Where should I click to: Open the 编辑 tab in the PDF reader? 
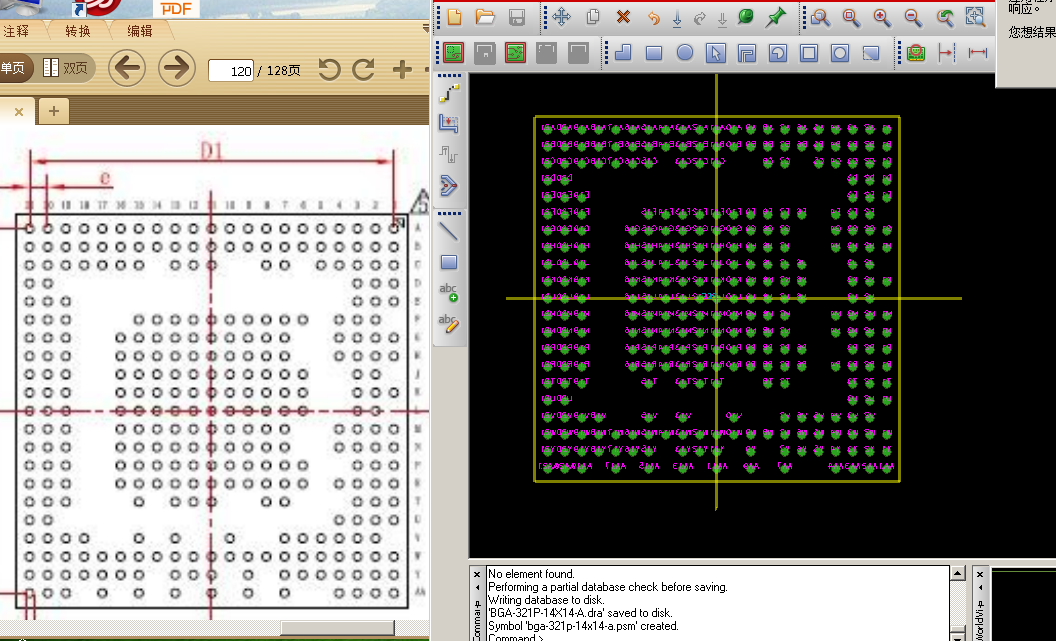pos(140,31)
